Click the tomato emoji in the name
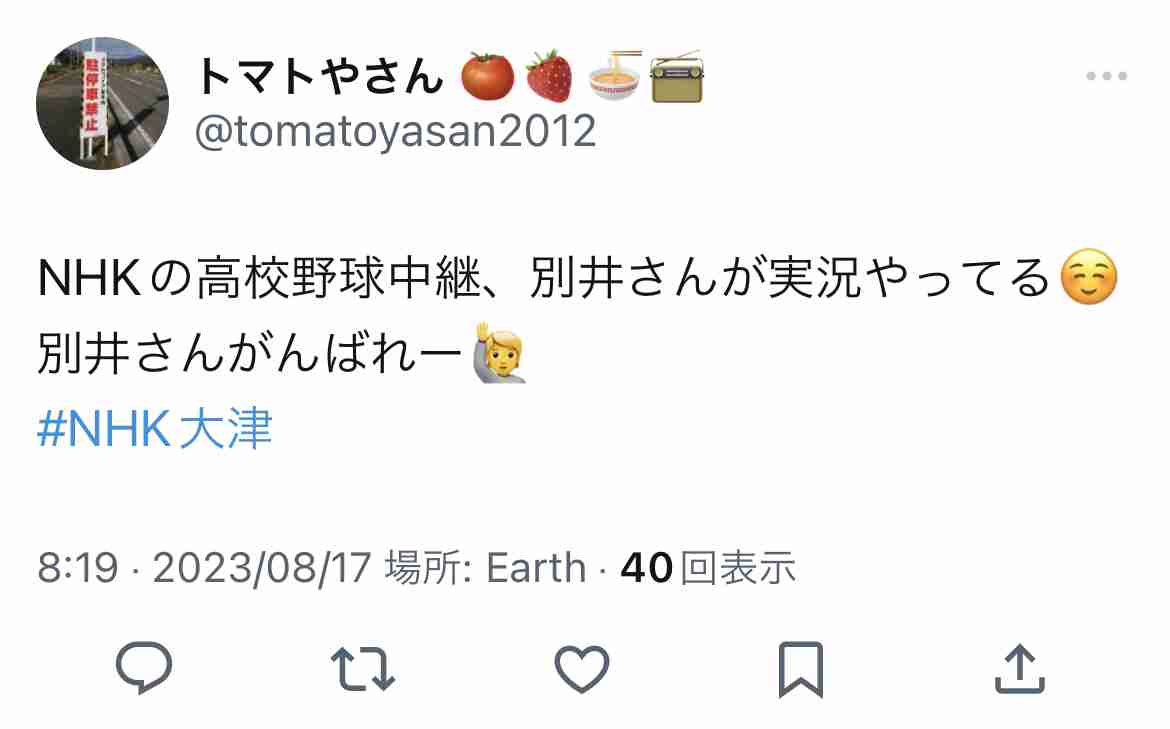The height and width of the screenshot is (729, 1170). point(487,76)
